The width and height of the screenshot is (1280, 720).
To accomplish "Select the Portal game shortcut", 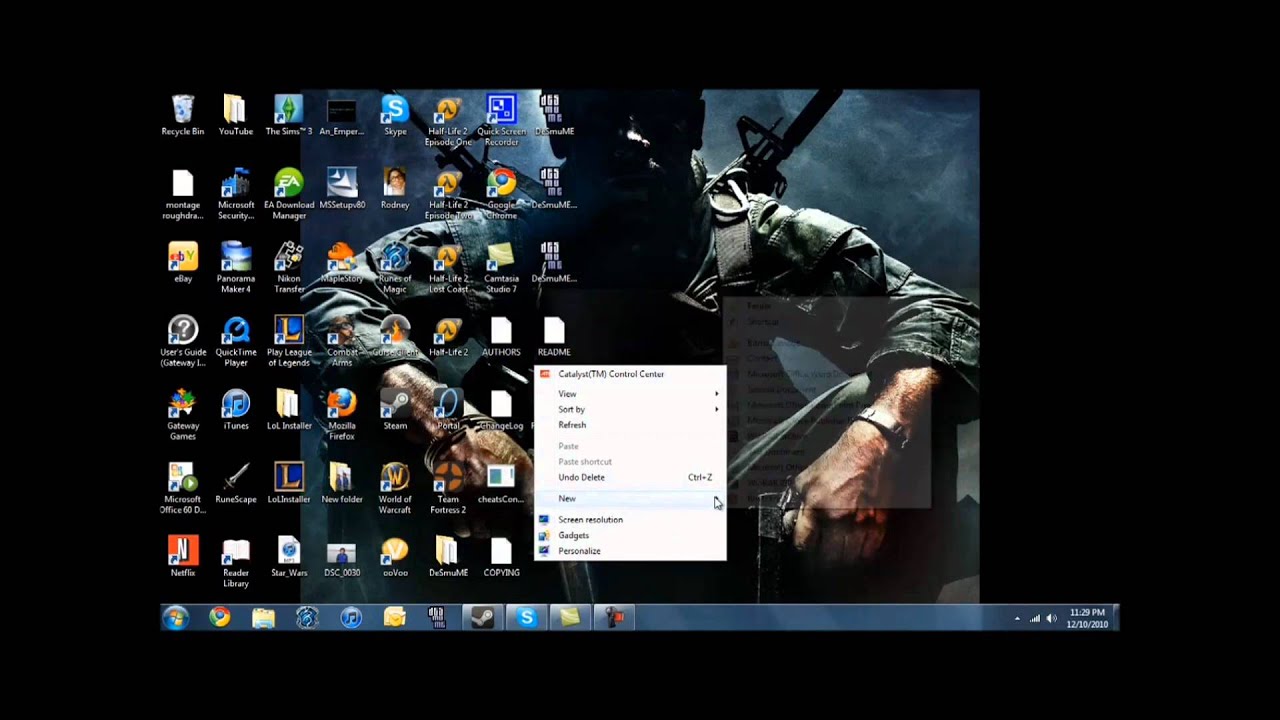I will tap(448, 410).
